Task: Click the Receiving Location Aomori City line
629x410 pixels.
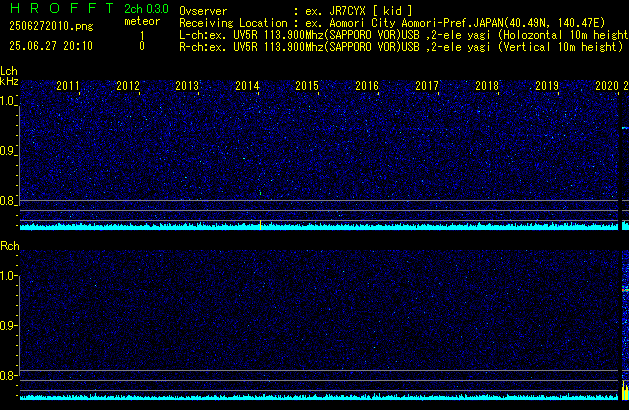Action: [392, 23]
